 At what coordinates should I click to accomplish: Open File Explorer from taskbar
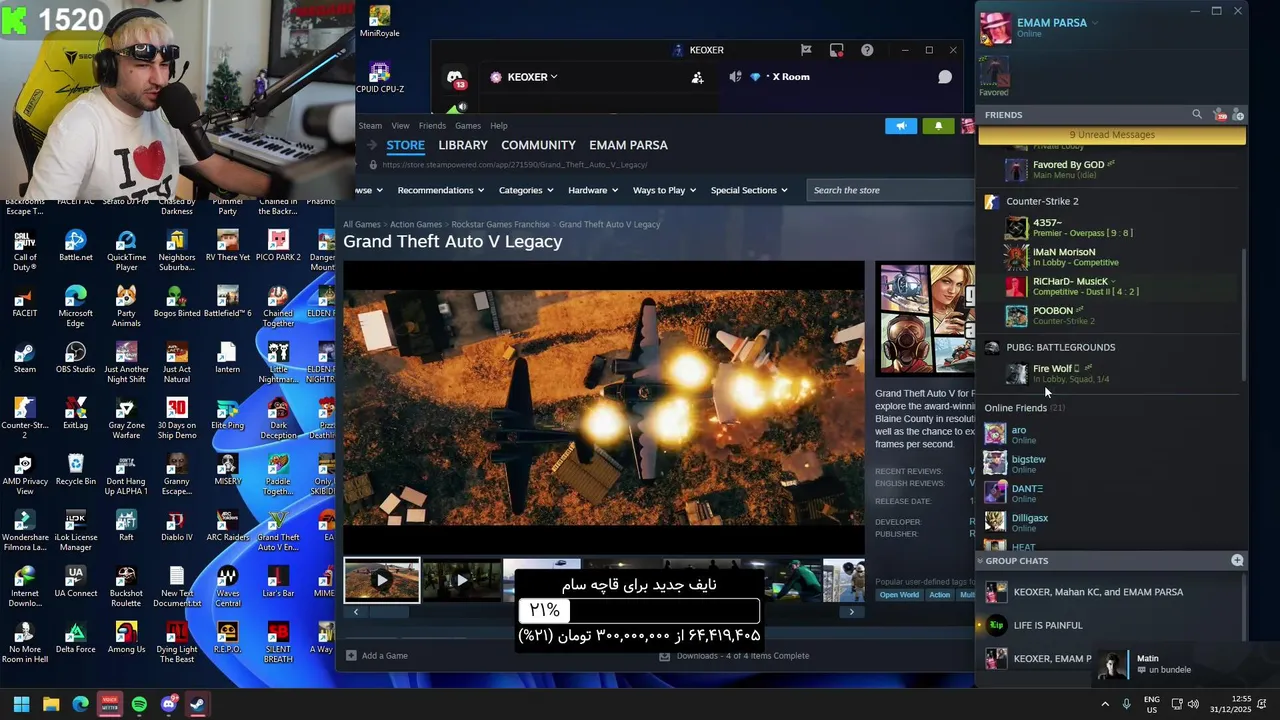pyautogui.click(x=51, y=704)
